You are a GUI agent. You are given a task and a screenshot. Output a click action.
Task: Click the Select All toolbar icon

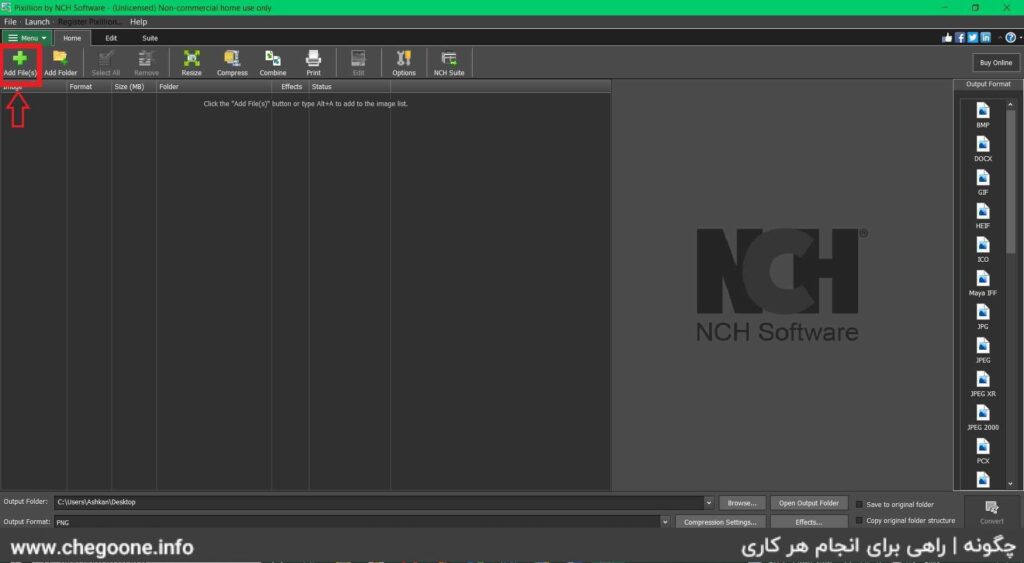tap(106, 63)
